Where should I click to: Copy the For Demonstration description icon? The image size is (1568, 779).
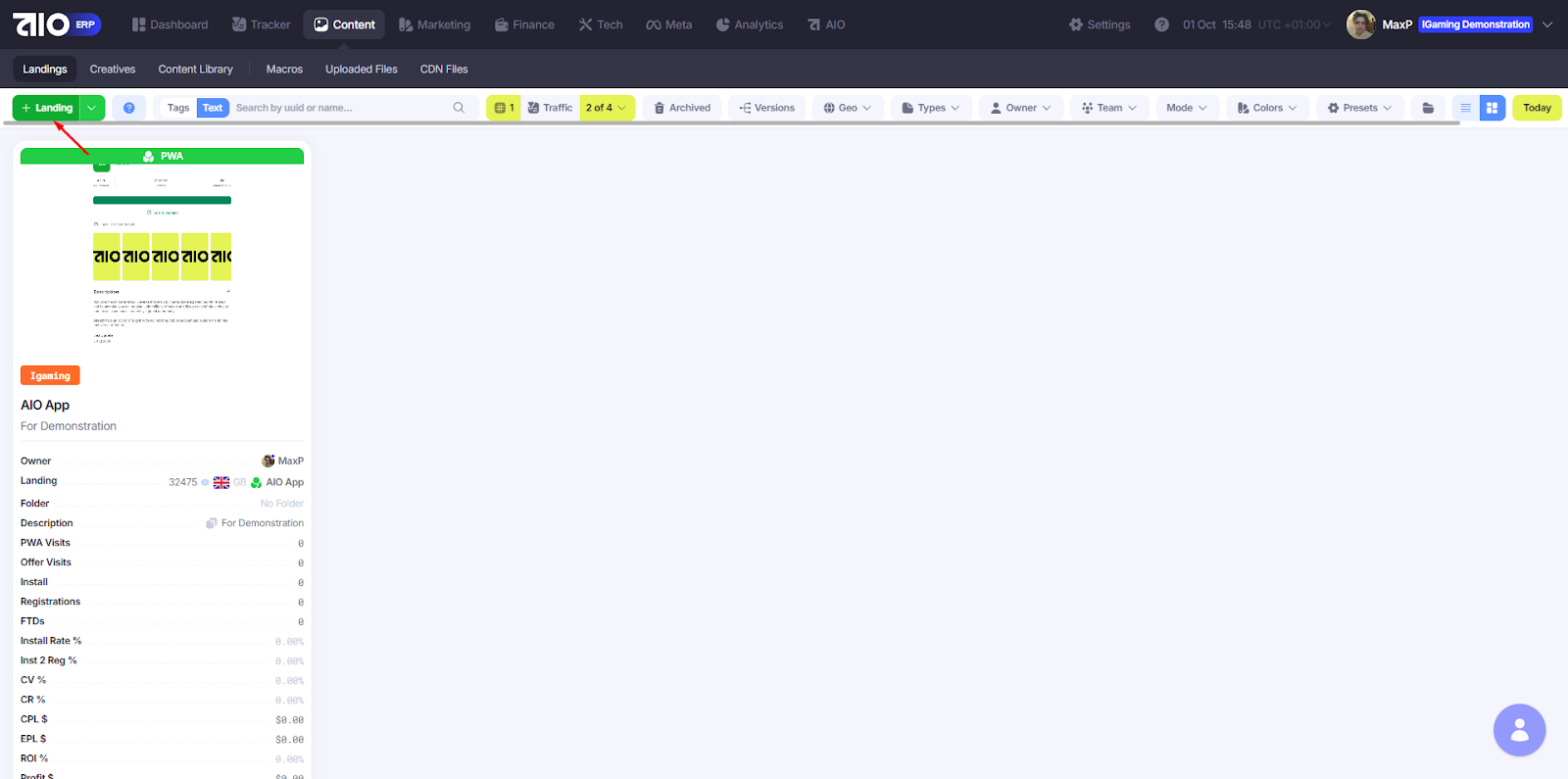coord(212,523)
